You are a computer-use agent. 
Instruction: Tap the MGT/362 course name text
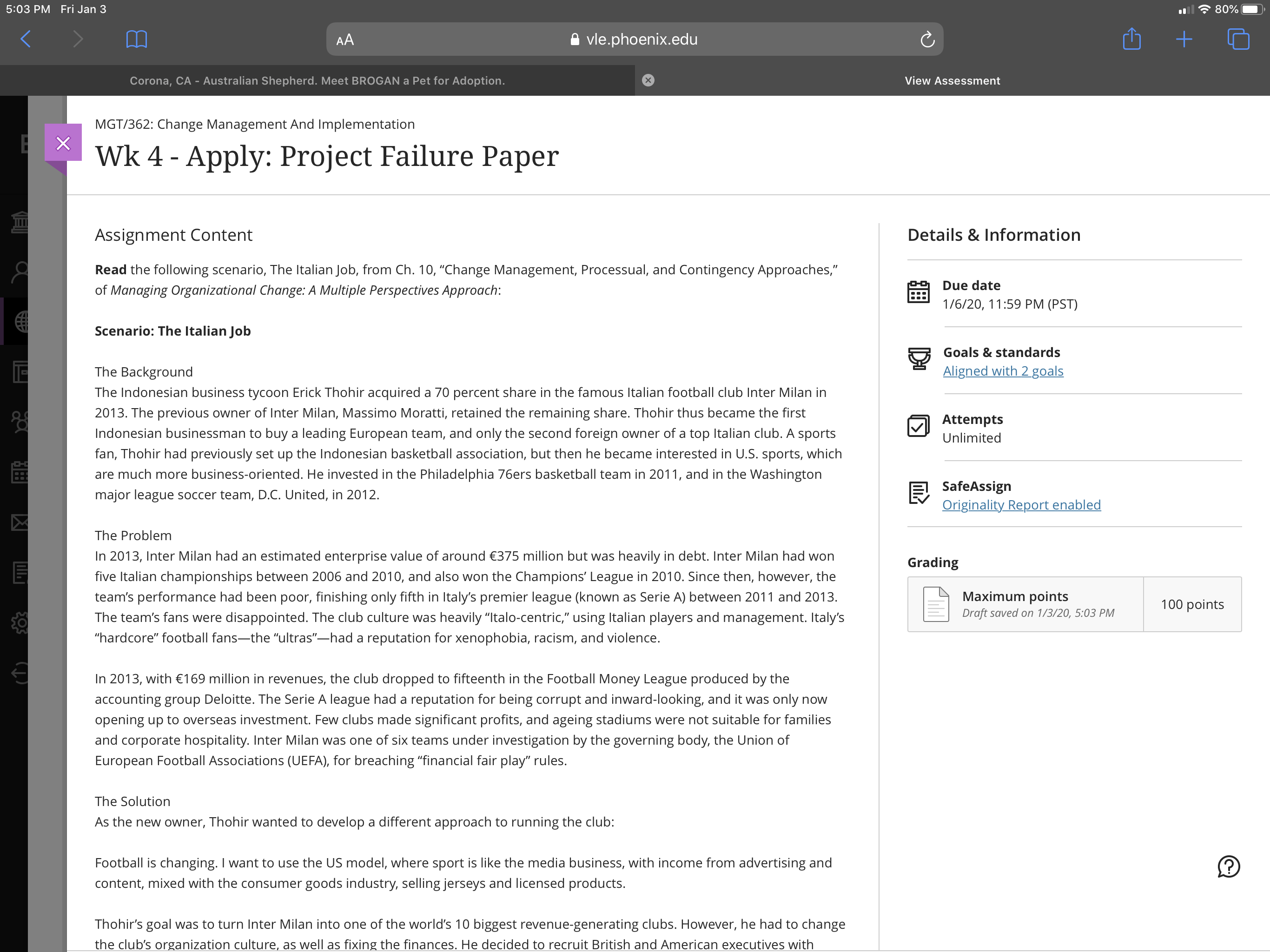click(x=255, y=125)
